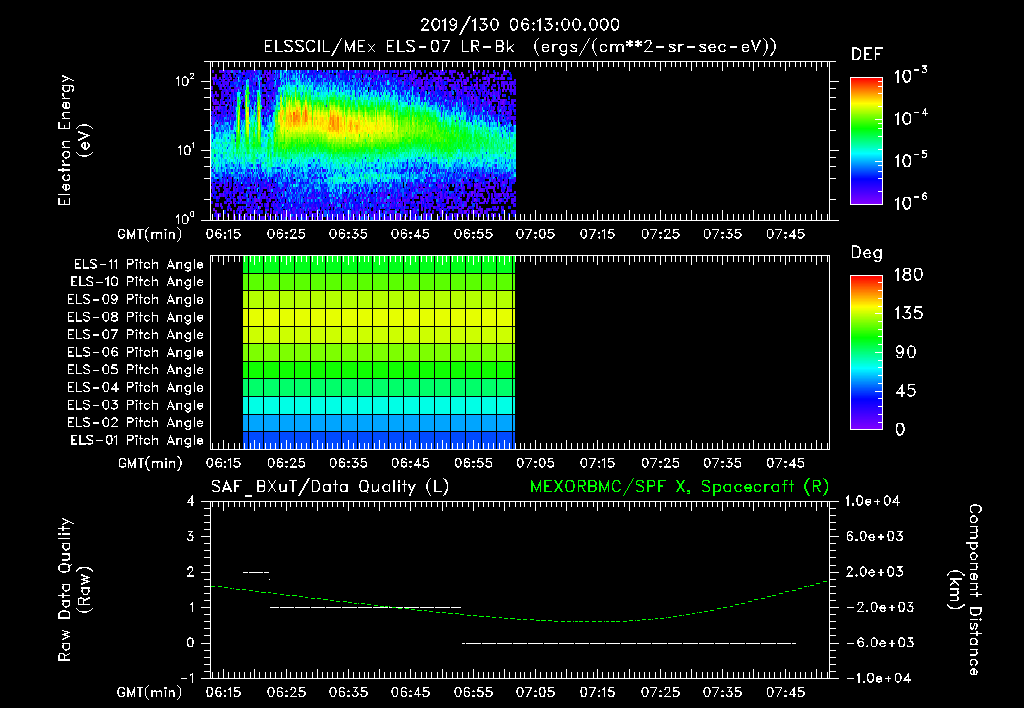Click the 10^-3 tick on DEF color bar
1024x708 pixels.
[910, 75]
